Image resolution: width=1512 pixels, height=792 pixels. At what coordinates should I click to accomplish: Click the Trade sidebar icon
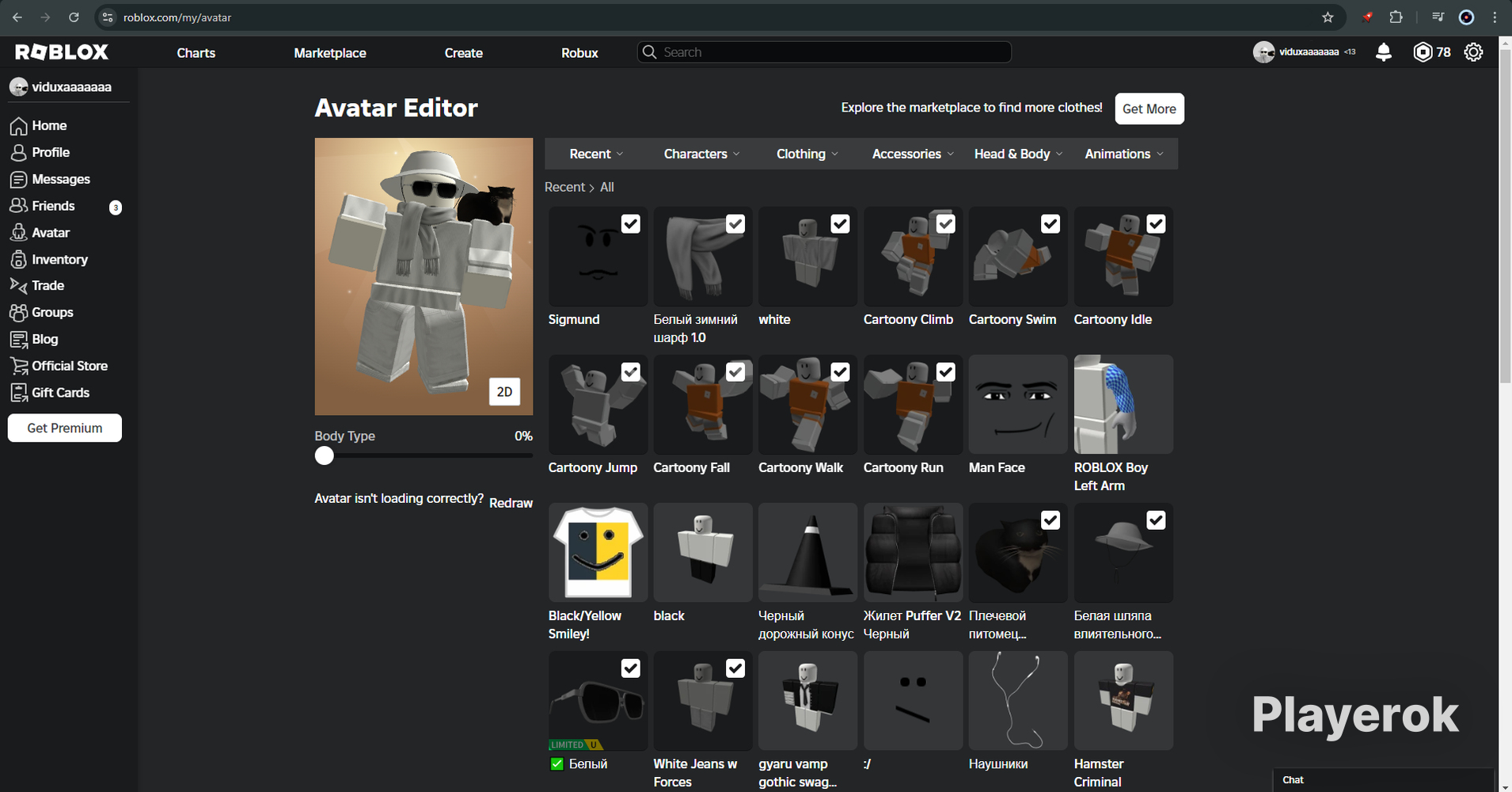pos(18,286)
